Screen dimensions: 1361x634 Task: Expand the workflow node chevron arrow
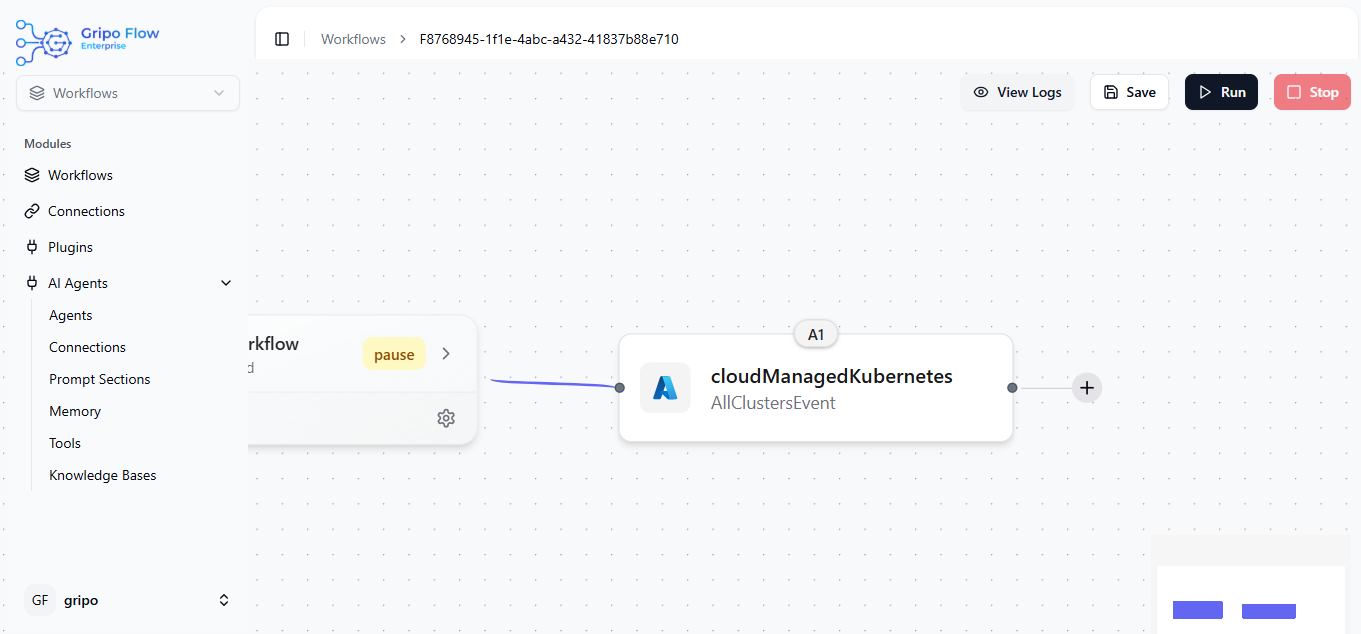tap(446, 354)
